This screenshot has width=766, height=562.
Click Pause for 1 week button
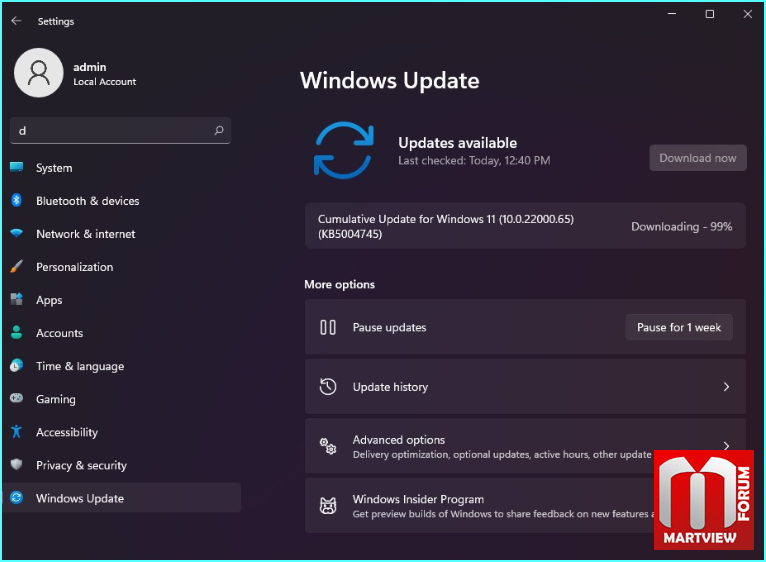point(679,327)
